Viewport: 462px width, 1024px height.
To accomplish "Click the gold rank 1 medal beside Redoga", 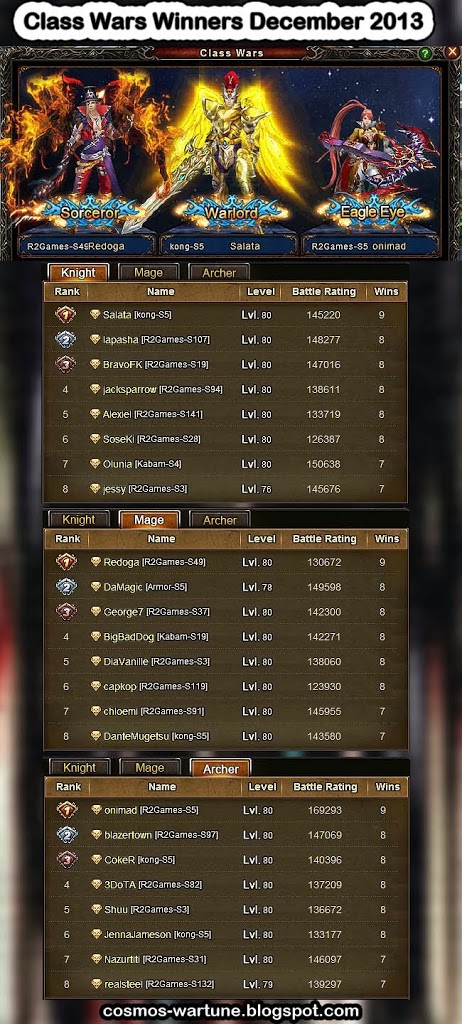I will tap(67, 562).
